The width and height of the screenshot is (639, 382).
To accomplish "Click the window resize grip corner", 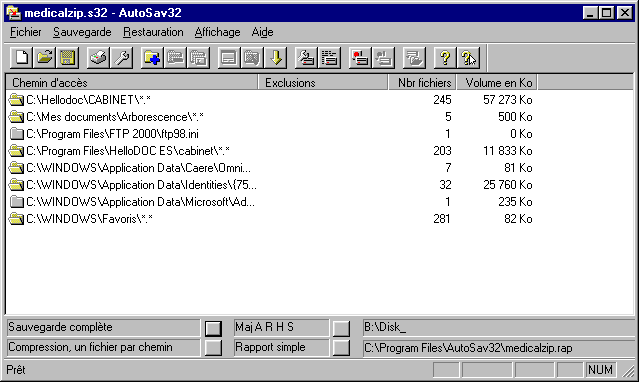I will click(628, 371).
